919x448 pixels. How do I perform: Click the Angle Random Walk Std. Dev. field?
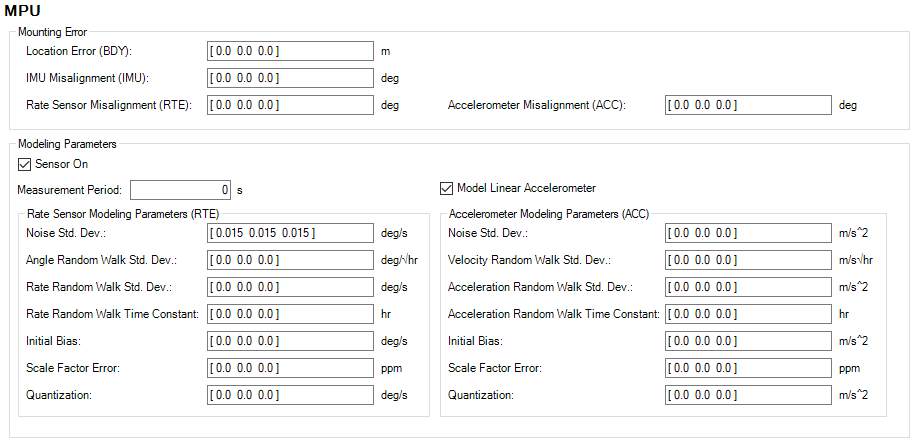click(x=290, y=260)
